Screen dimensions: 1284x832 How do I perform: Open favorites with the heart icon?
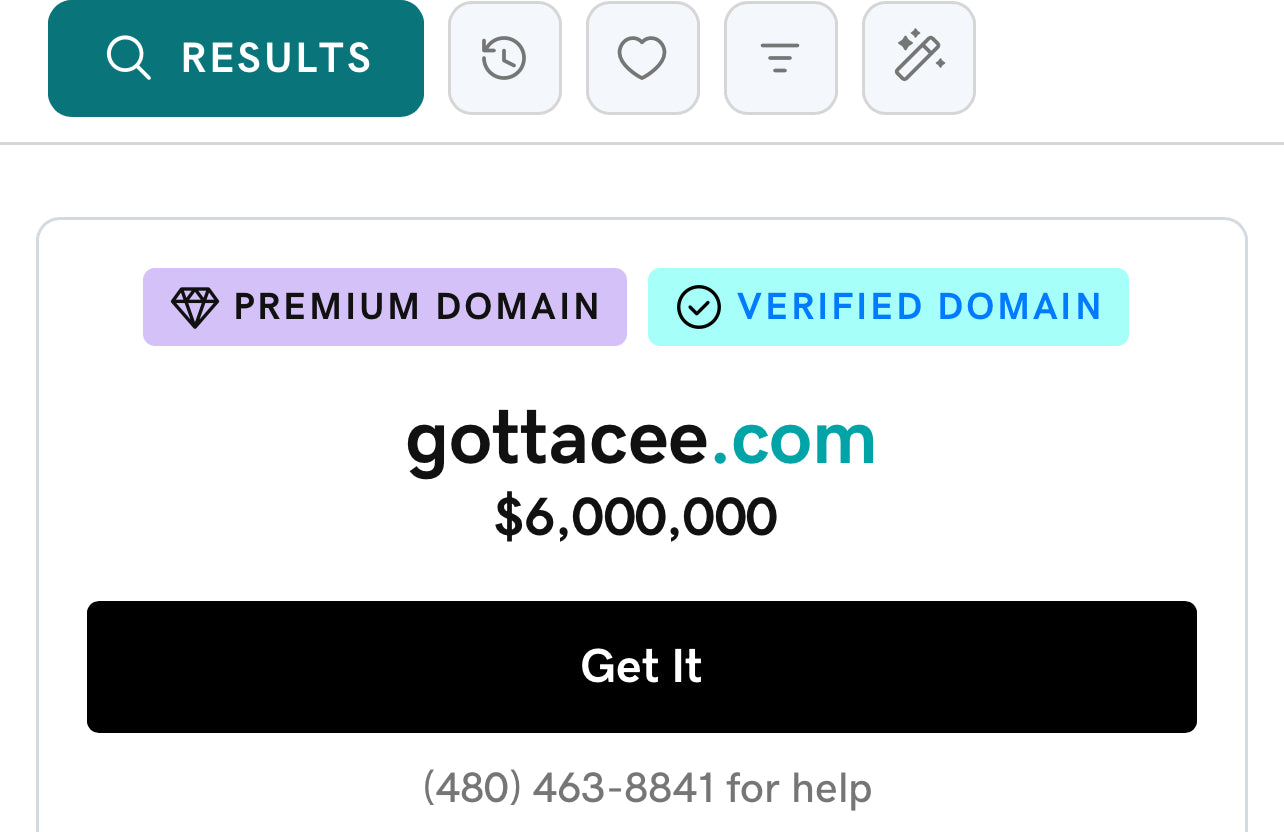(x=642, y=58)
